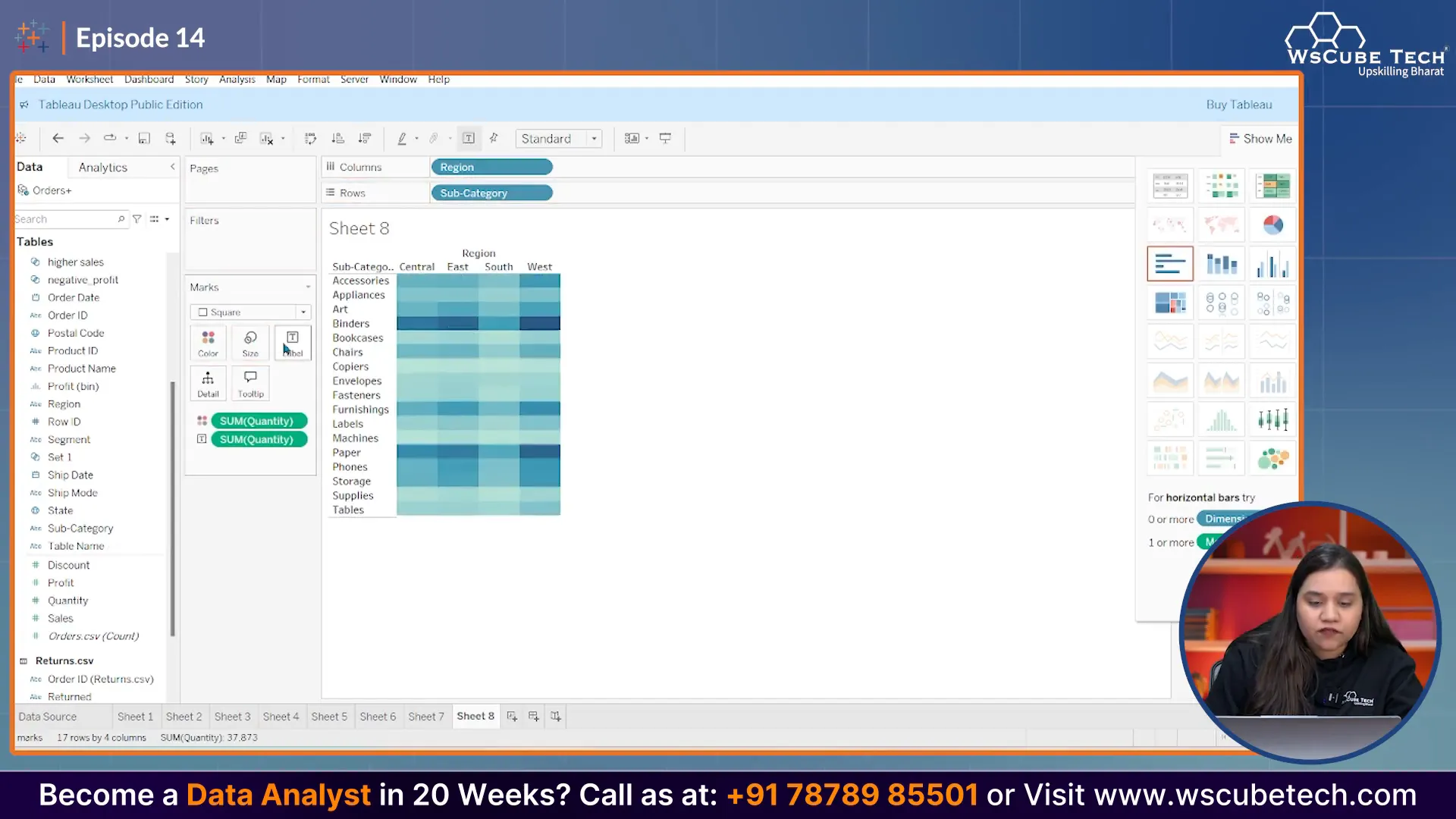1456x819 pixels.
Task: Click the Swap Rows and Columns icon
Action: click(310, 139)
